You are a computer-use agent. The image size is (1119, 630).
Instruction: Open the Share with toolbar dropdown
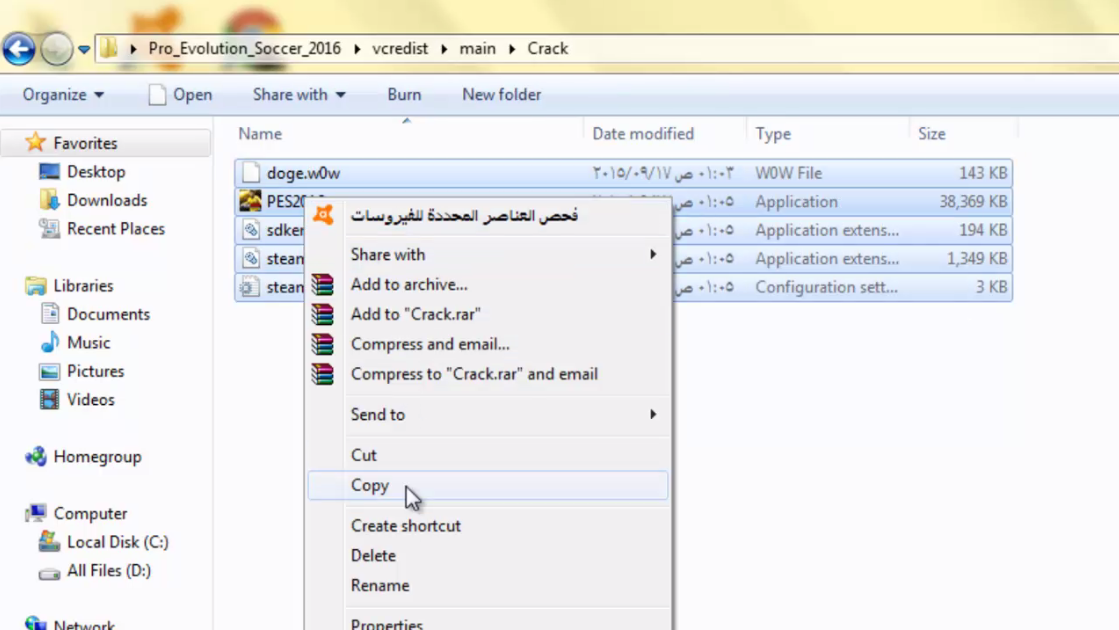(x=298, y=95)
